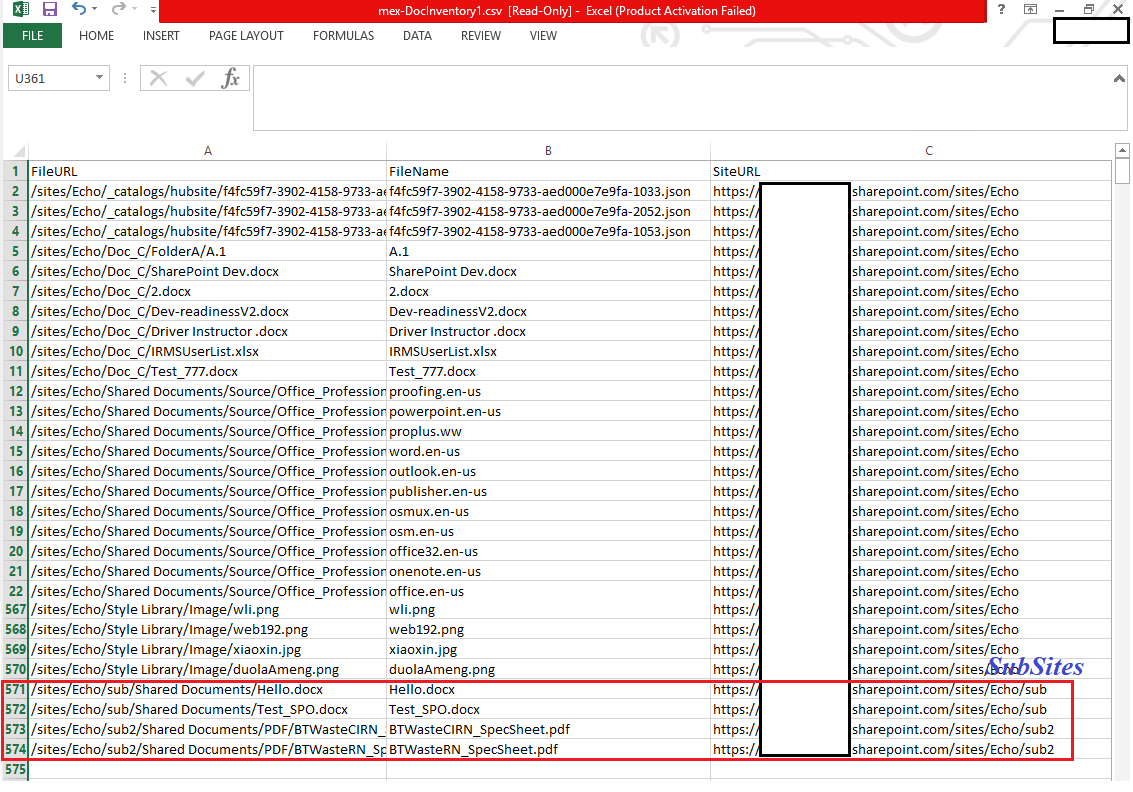
Task: Click the Insert Function fx icon
Action: coord(231,78)
